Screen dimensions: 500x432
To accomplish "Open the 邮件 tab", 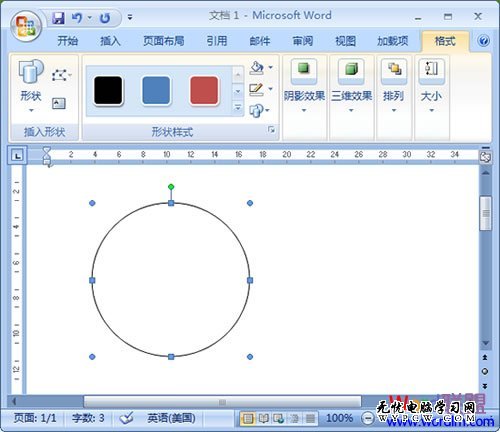I will click(260, 41).
